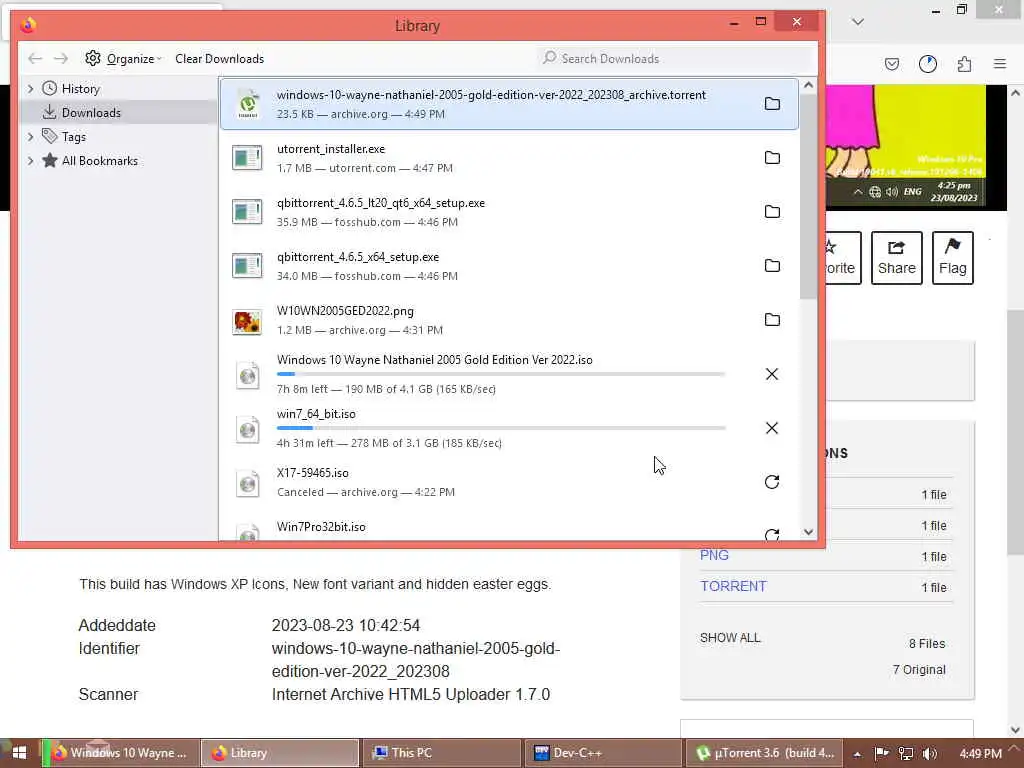Open the Firefox hamburger application menu
This screenshot has width=1024, height=768.
(x=1000, y=64)
